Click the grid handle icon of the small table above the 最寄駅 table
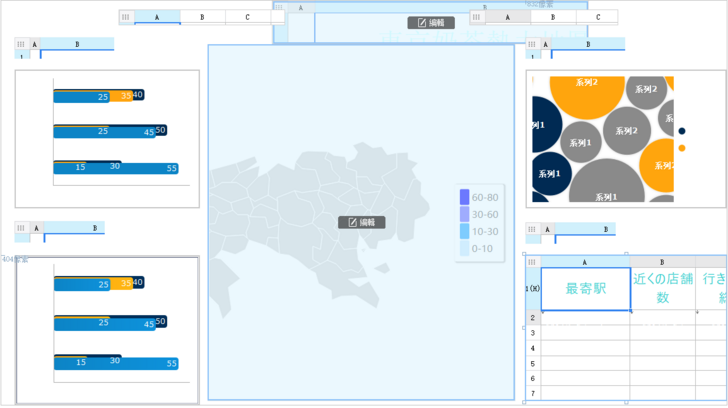728x408 pixels. (x=532, y=228)
